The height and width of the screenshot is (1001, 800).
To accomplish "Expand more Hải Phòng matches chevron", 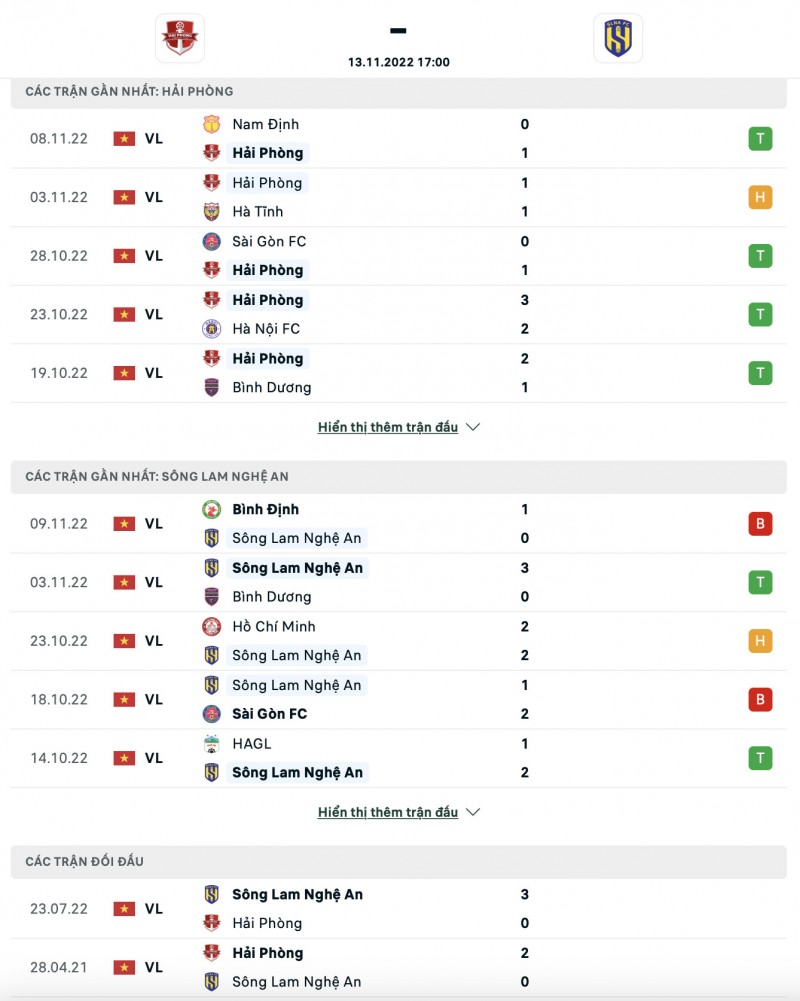I will [473, 427].
